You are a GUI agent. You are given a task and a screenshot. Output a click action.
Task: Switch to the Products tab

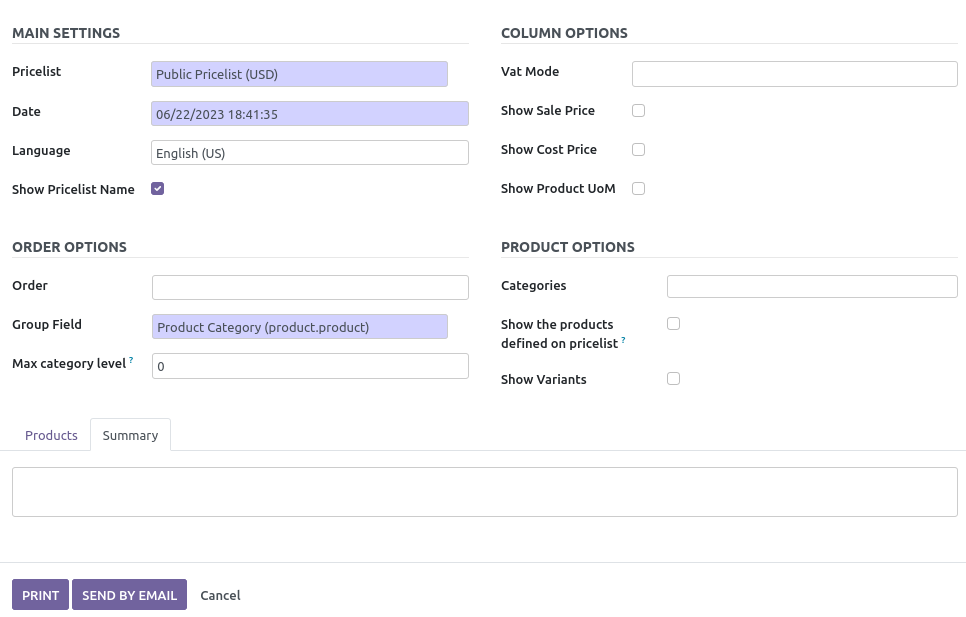tap(51, 435)
